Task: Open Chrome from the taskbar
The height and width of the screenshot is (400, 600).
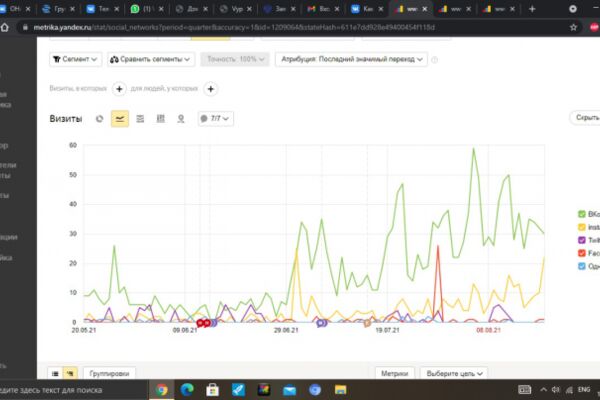Action: (x=161, y=390)
